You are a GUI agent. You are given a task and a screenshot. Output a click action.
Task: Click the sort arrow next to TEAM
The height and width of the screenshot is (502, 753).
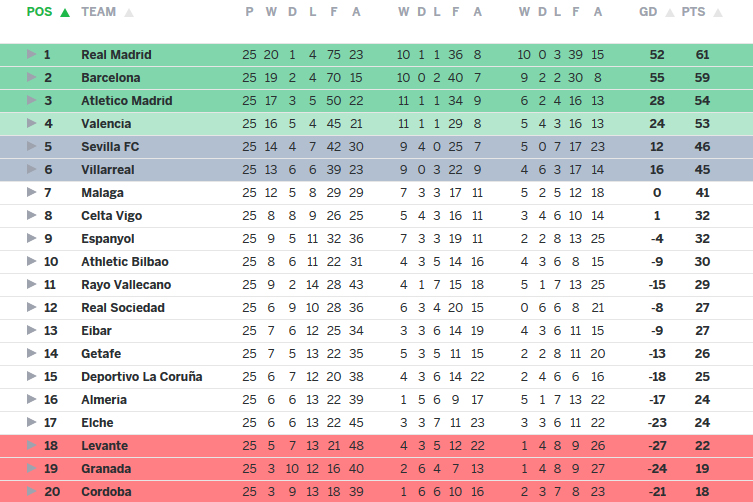[x=129, y=12]
